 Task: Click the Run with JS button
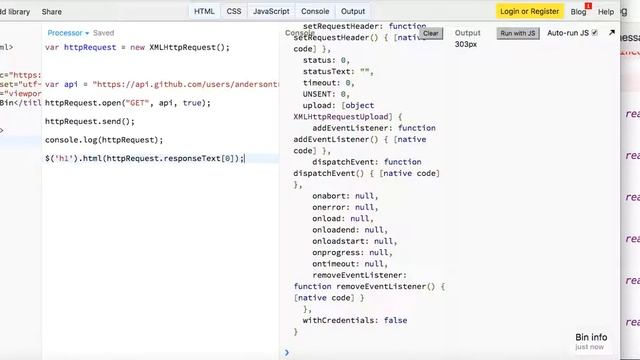coord(518,33)
